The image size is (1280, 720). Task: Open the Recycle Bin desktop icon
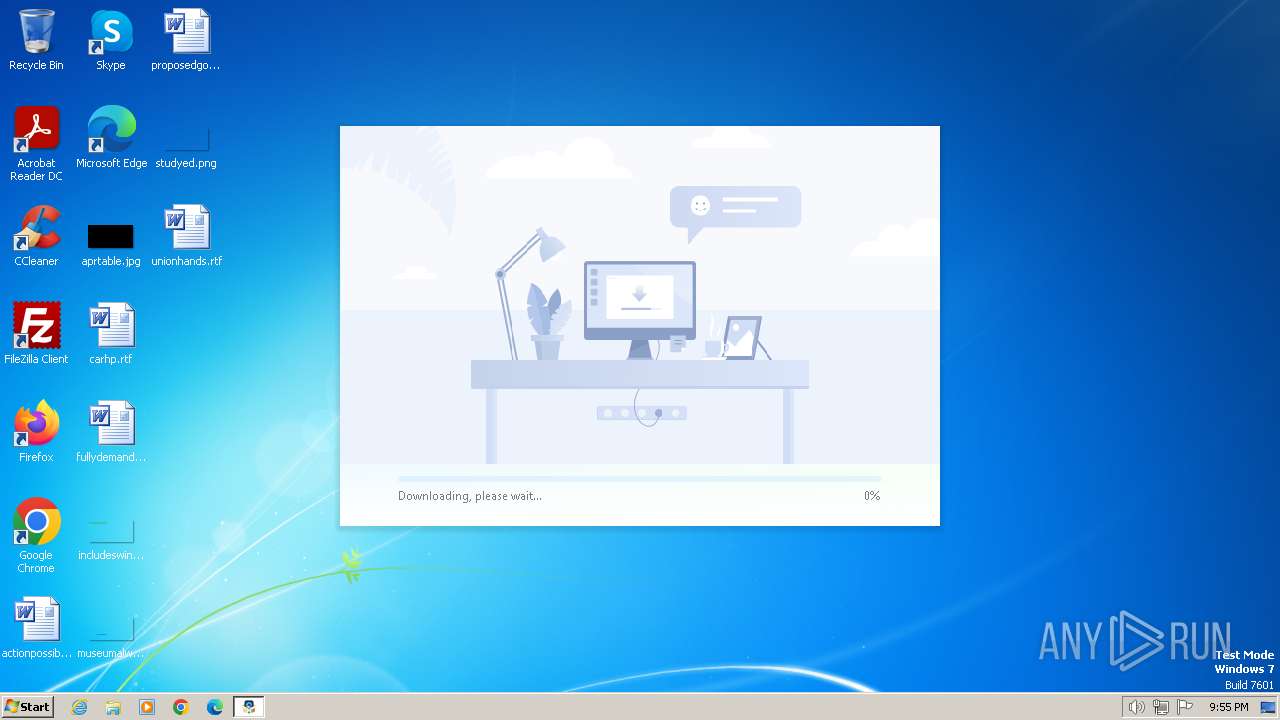click(36, 40)
